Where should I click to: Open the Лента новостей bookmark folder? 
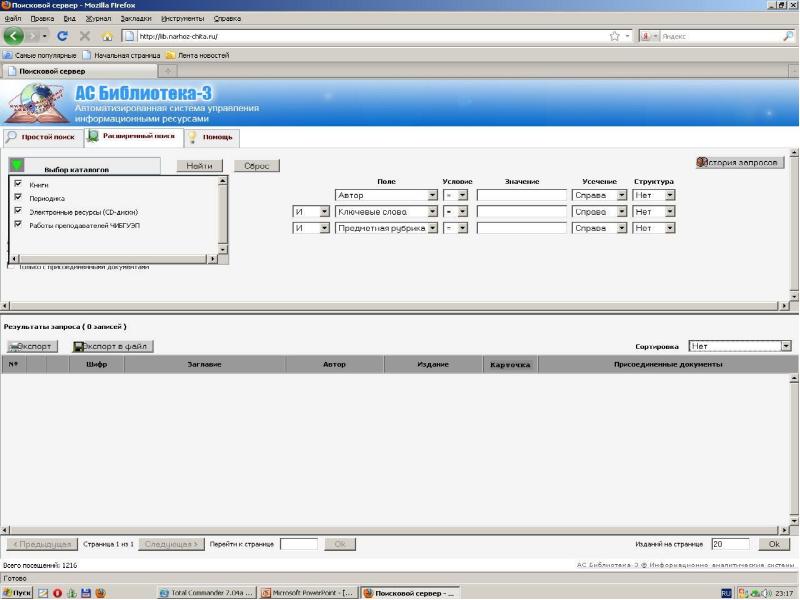pos(197,55)
